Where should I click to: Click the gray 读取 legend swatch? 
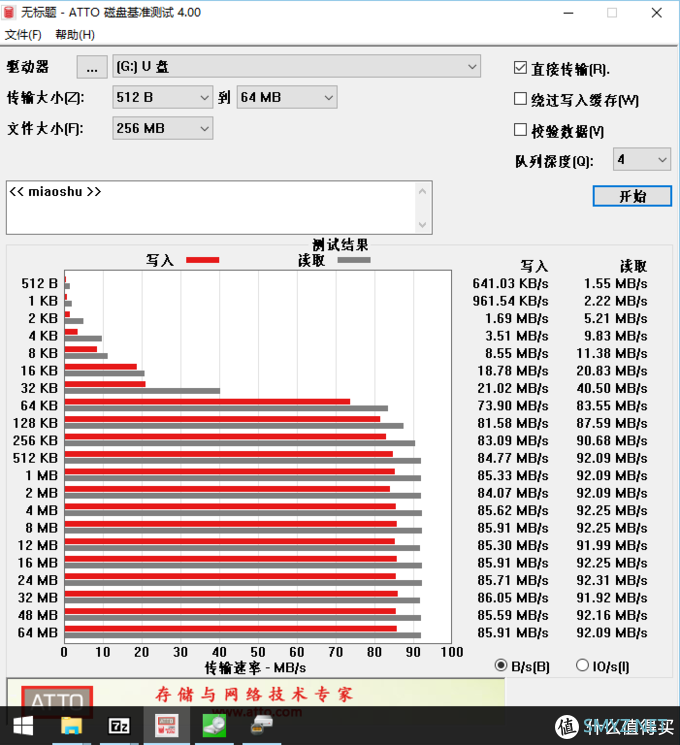pyautogui.click(x=354, y=260)
